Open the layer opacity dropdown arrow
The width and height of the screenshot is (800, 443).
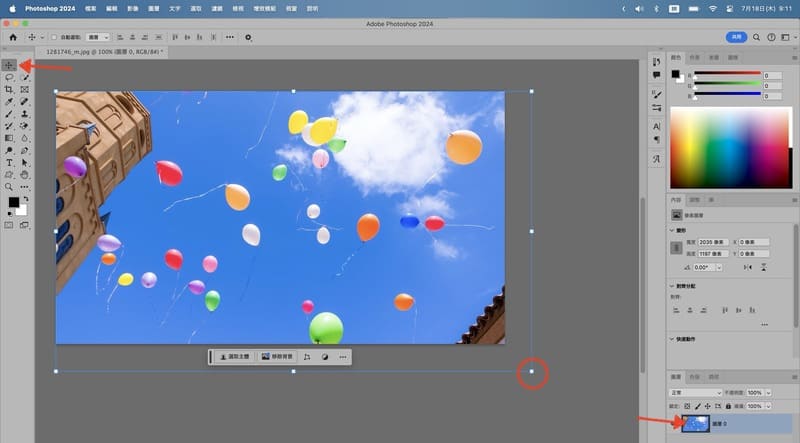[768, 392]
